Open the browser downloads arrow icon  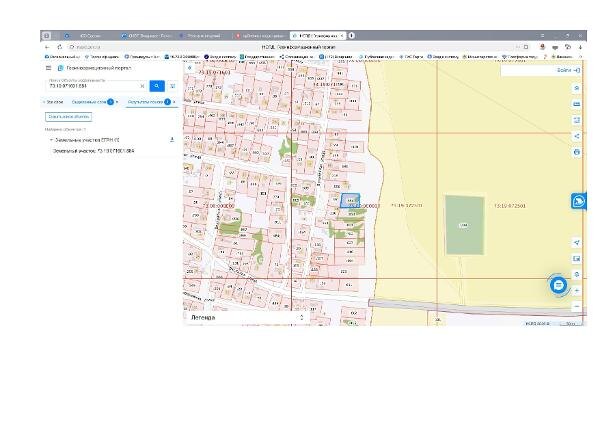click(x=580, y=47)
